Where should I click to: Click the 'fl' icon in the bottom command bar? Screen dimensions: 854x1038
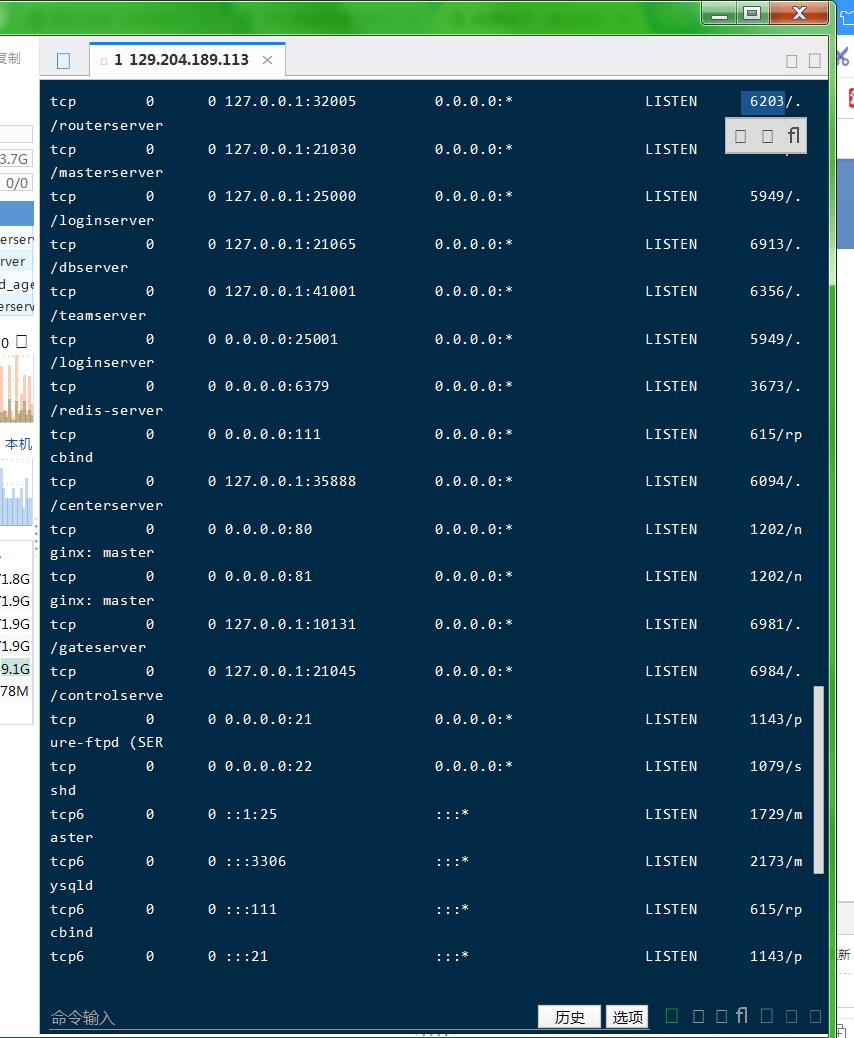tap(742, 1016)
